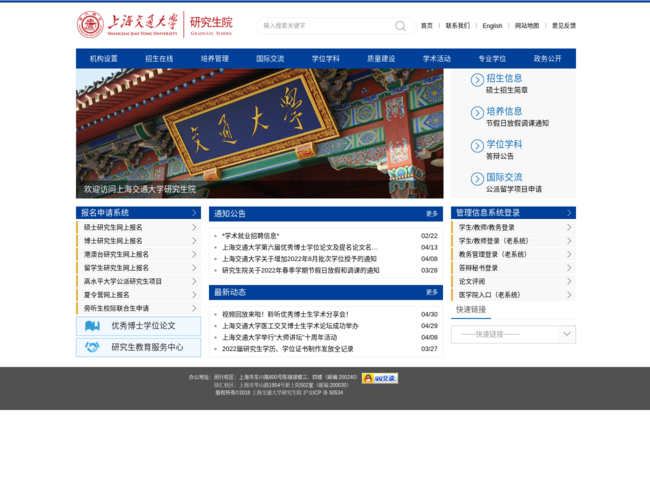The height and width of the screenshot is (500, 650).
Task: Click the search keyword input field
Action: 327,26
